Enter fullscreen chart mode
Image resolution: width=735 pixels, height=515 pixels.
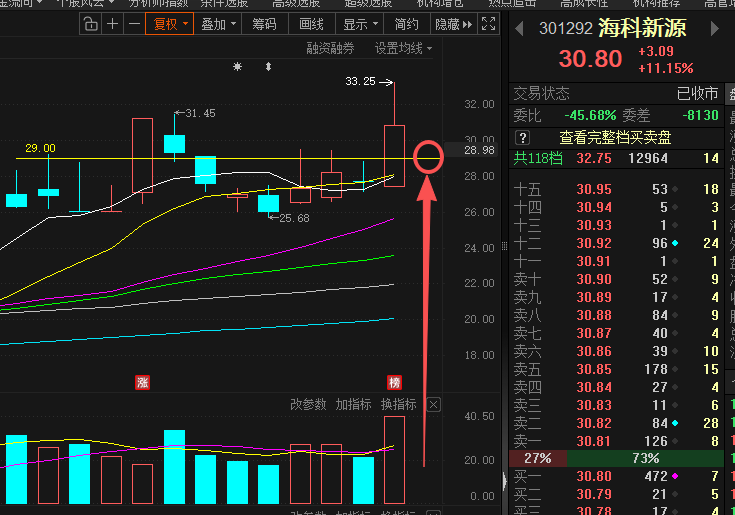(x=488, y=24)
